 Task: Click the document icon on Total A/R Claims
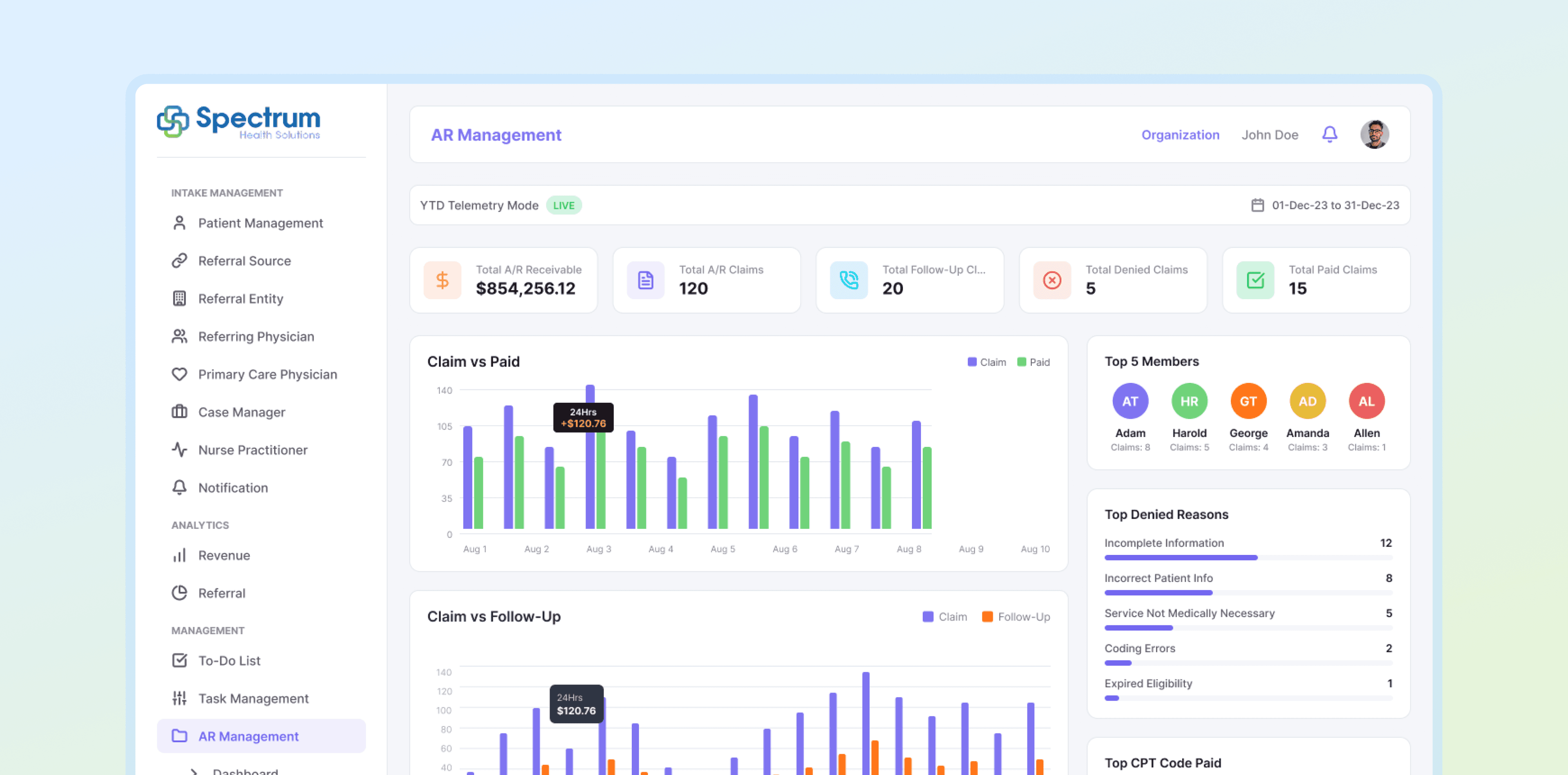[646, 280]
